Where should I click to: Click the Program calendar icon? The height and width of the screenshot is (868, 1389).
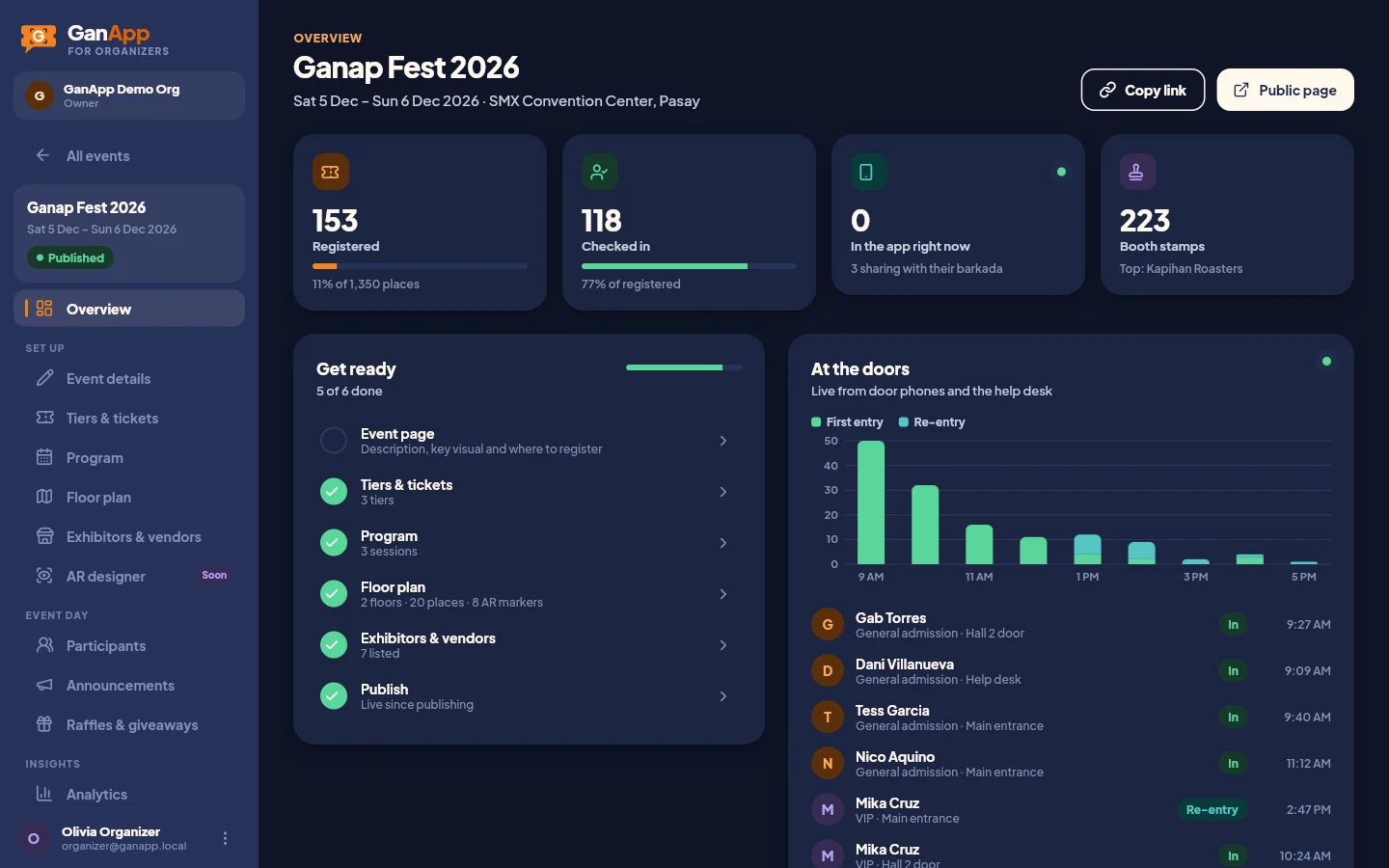(44, 457)
